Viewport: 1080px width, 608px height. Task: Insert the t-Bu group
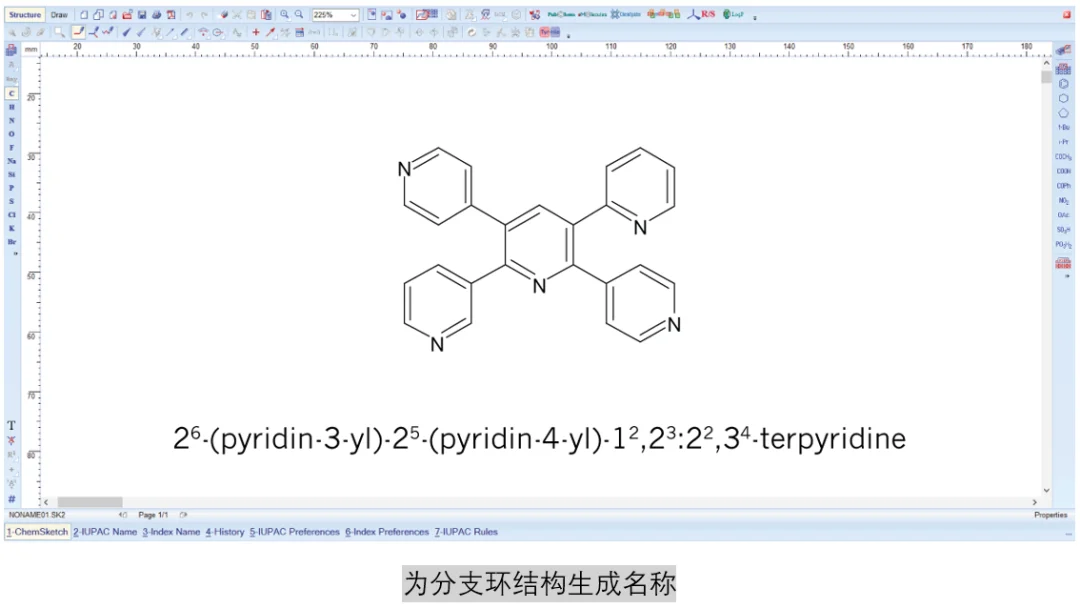[1063, 127]
